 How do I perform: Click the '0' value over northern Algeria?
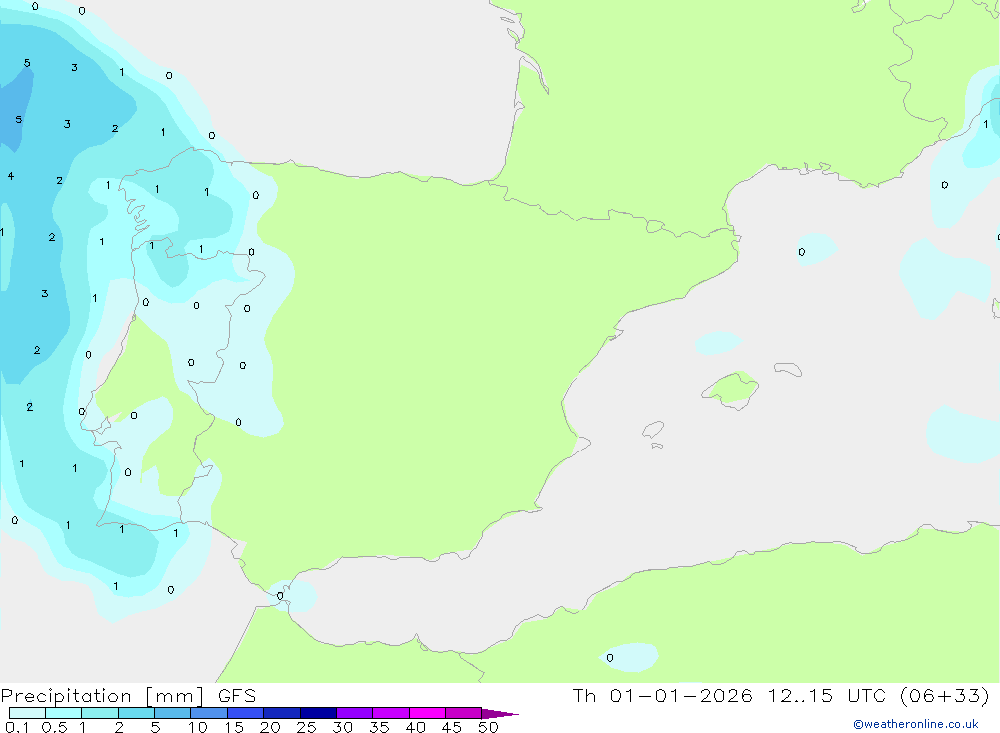[610, 658]
